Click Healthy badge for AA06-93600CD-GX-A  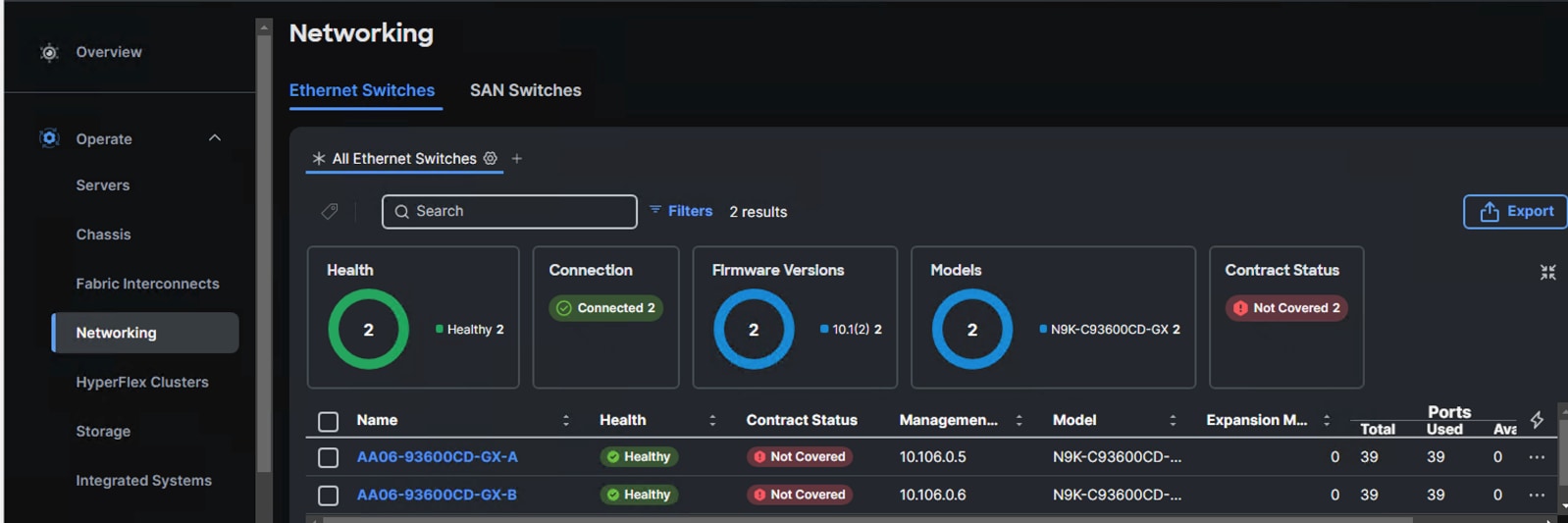click(x=639, y=456)
